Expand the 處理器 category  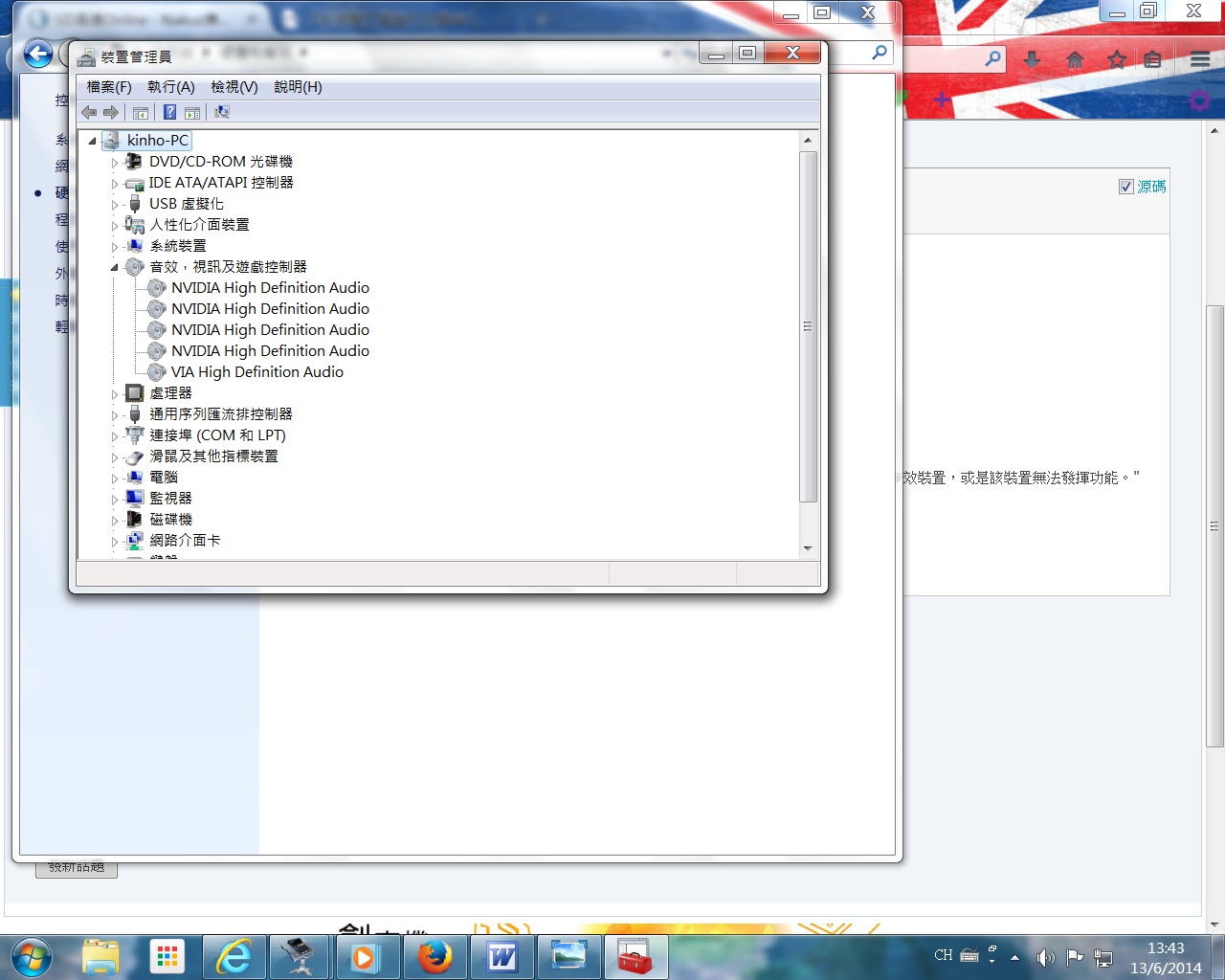115,394
